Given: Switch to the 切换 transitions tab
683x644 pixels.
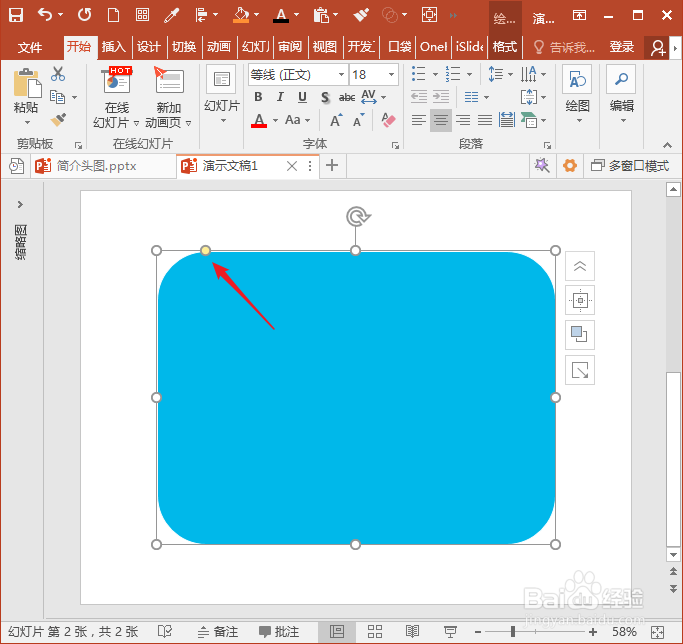Looking at the screenshot, I should (184, 47).
